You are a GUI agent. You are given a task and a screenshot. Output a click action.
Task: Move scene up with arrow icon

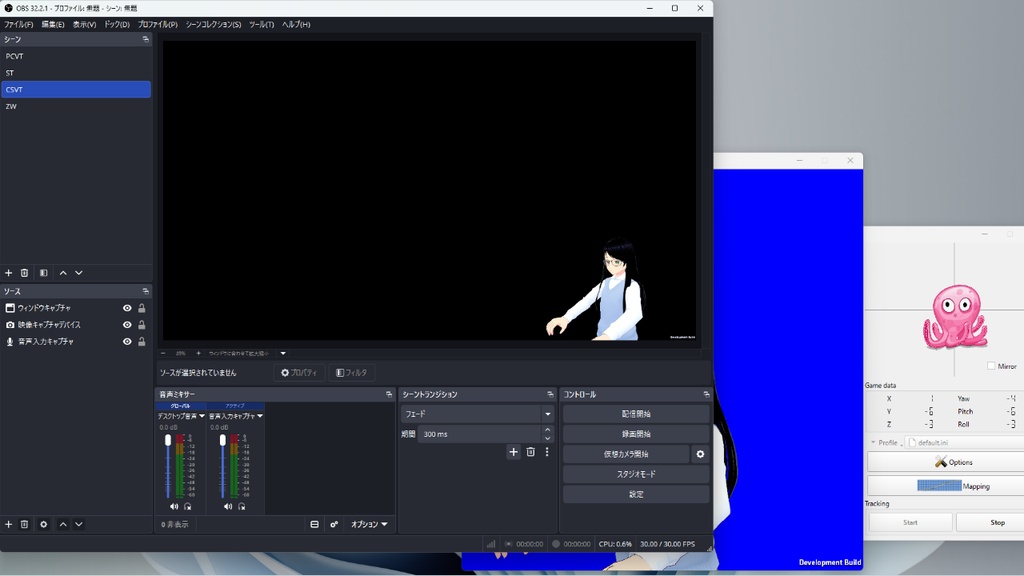coord(63,273)
